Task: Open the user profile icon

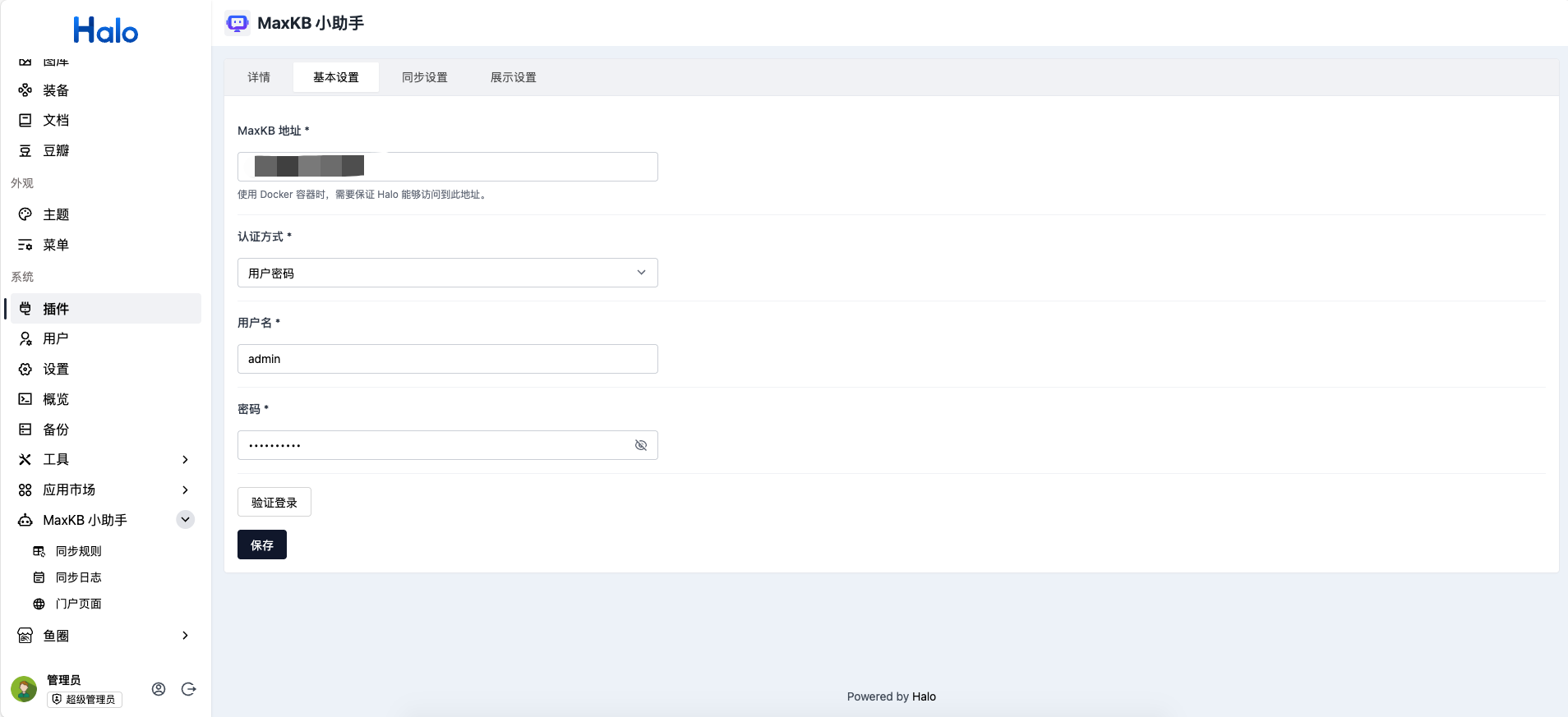Action: point(159,689)
